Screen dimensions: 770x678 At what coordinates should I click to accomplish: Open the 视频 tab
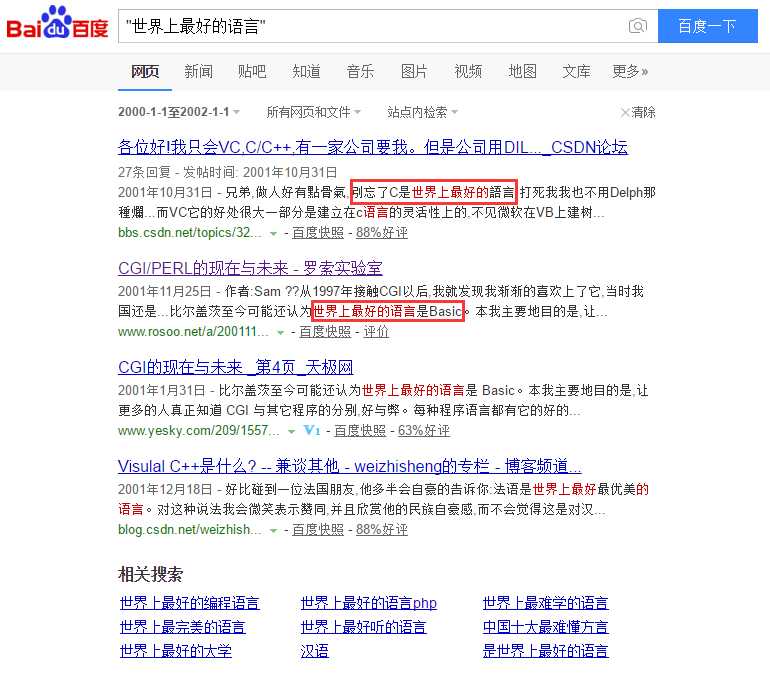[x=468, y=72]
